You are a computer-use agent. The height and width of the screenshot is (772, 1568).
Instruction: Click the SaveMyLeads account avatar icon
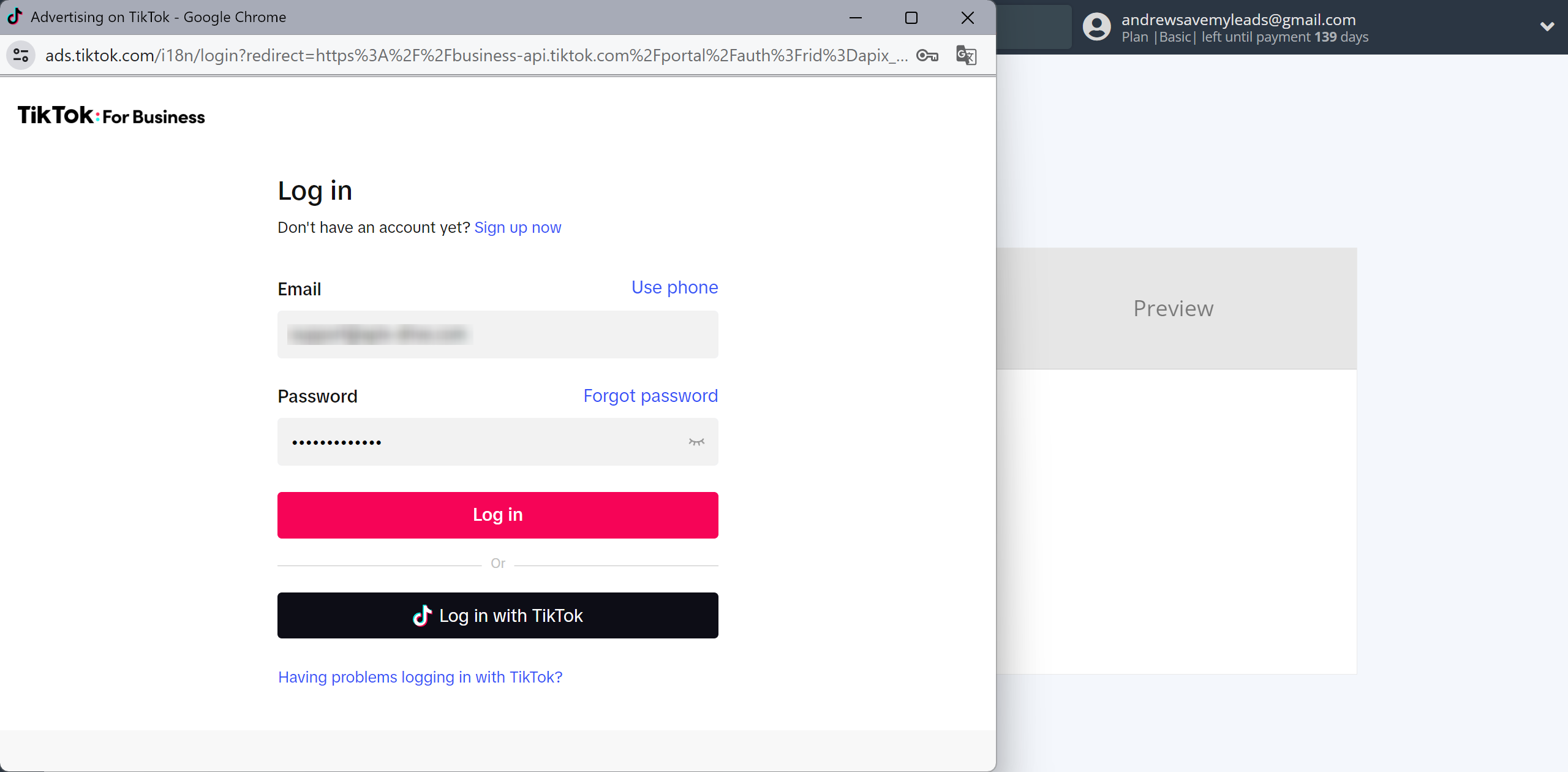[1096, 27]
